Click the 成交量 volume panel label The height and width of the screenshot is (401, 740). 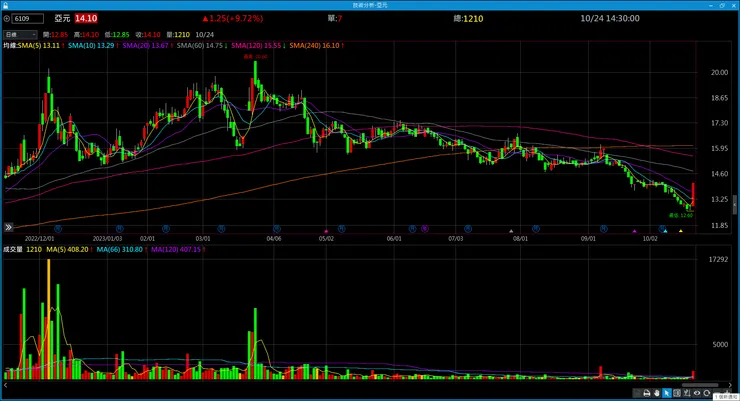point(13,249)
